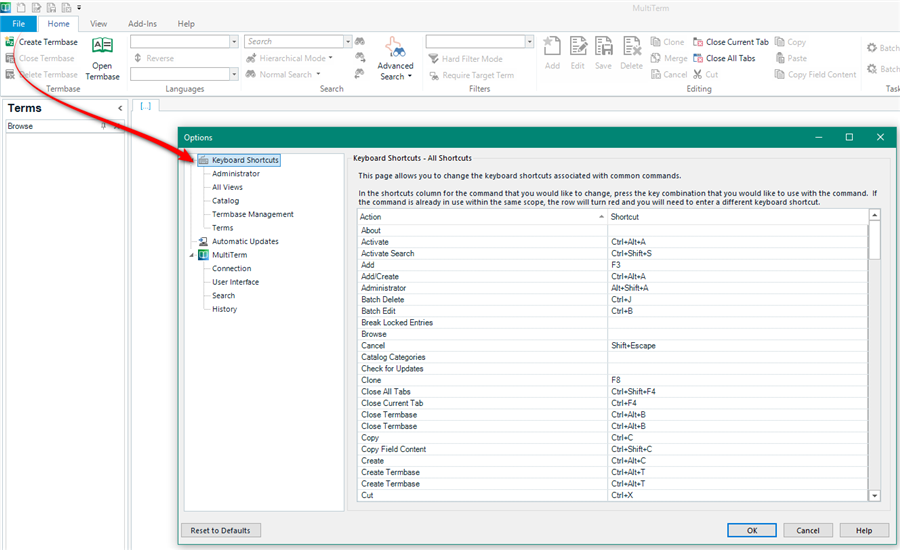Image resolution: width=900 pixels, height=550 pixels.
Task: Select All Views in the options tree
Action: coord(227,187)
